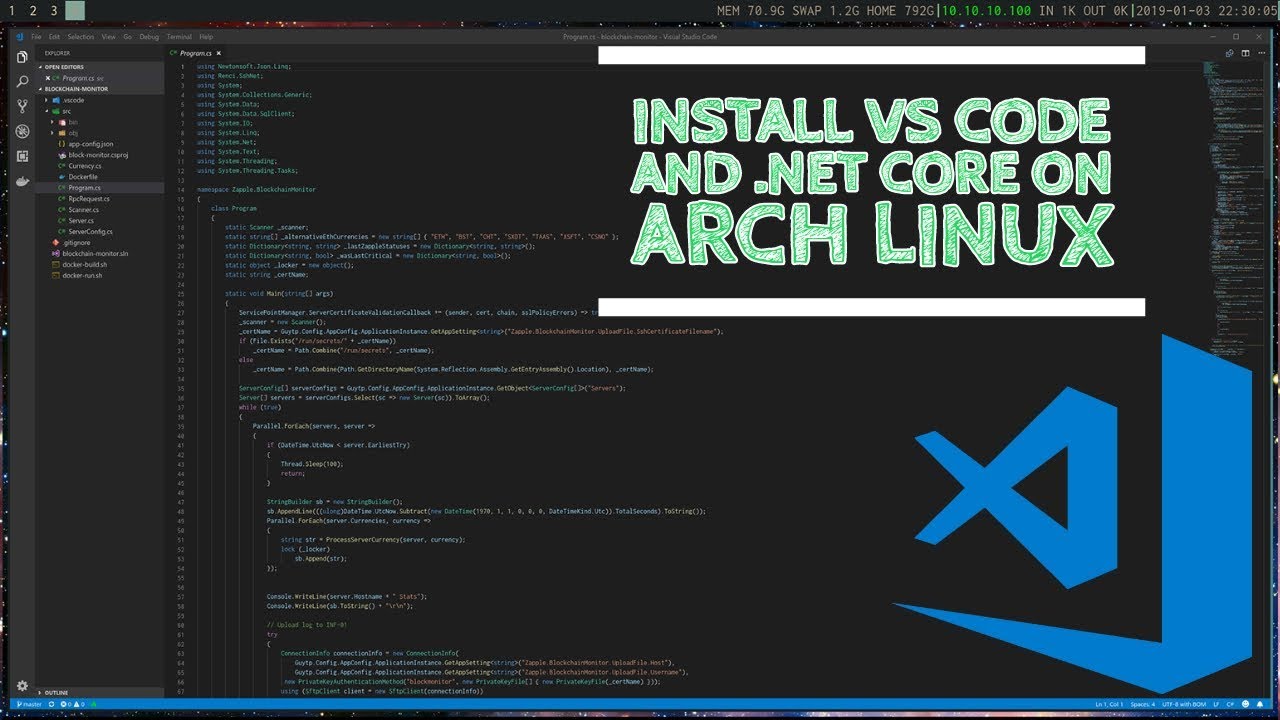The width and height of the screenshot is (1280, 720).
Task: Click the VS Code logo in title bar
Action: [20, 37]
